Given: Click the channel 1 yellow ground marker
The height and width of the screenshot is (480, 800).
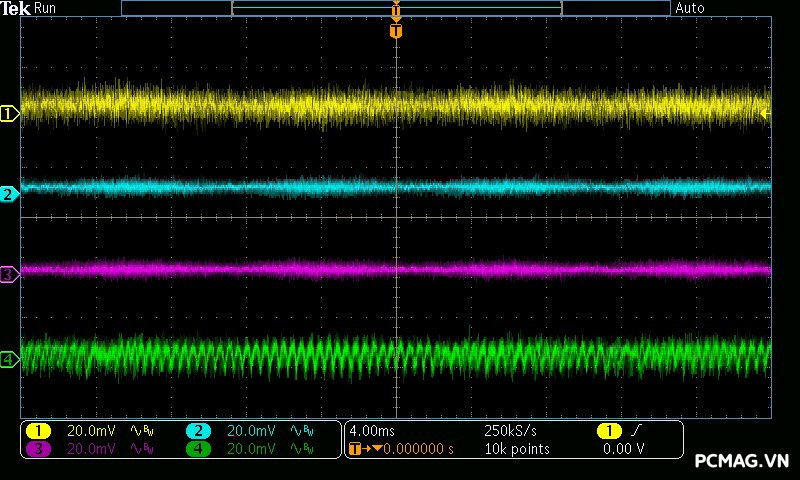Looking at the screenshot, I should pyautogui.click(x=9, y=114).
